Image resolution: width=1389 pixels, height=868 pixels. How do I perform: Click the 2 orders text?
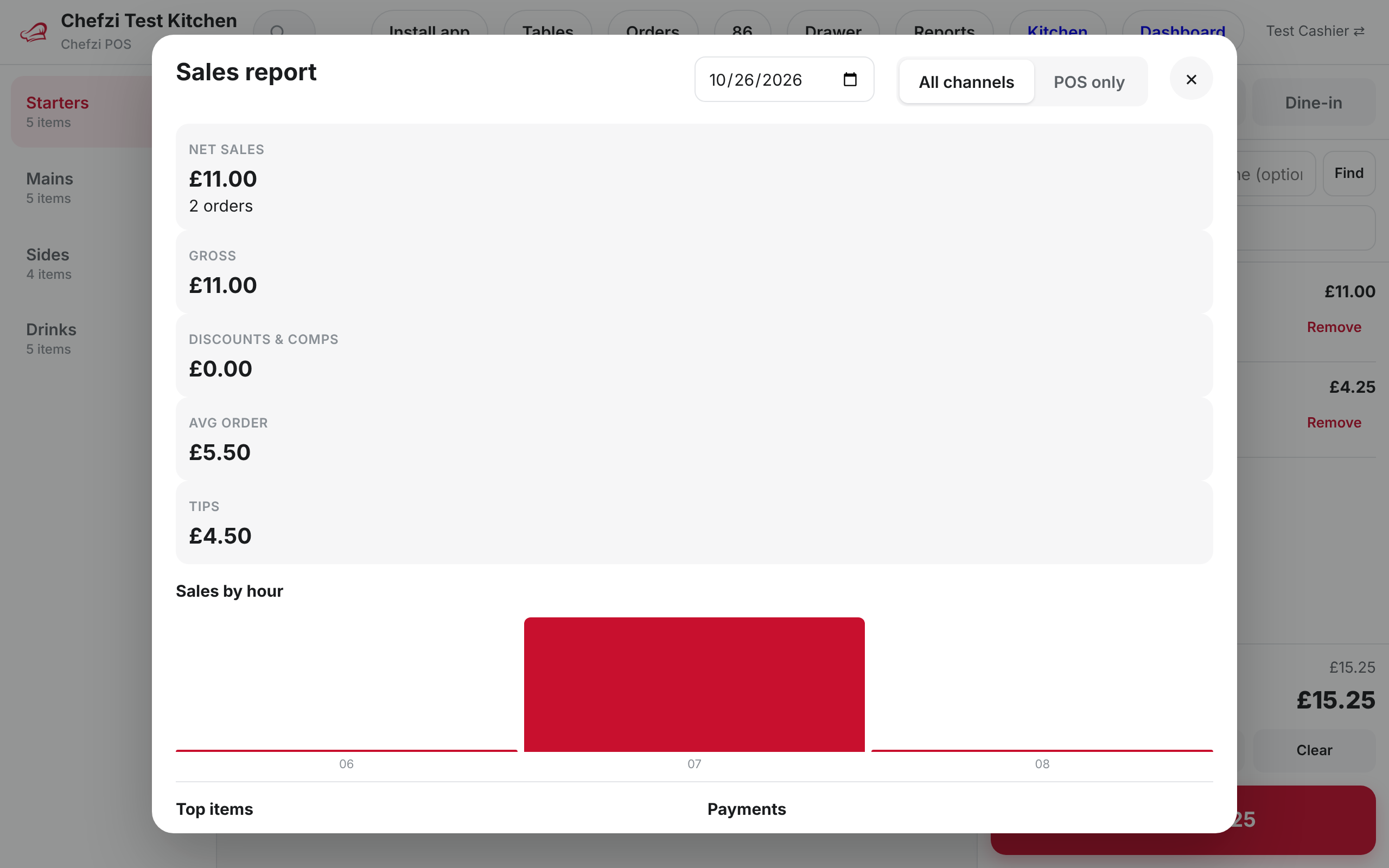[221, 206]
